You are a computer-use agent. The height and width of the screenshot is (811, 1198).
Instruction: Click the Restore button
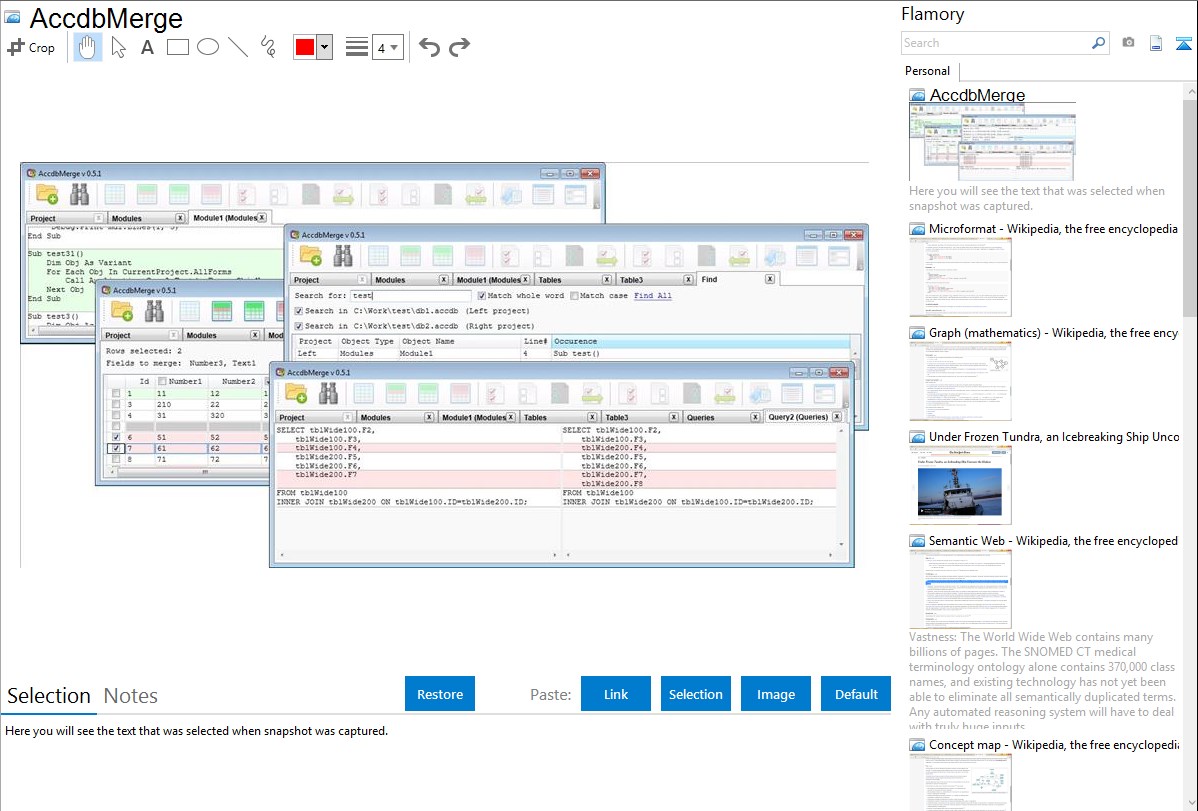[x=440, y=694]
